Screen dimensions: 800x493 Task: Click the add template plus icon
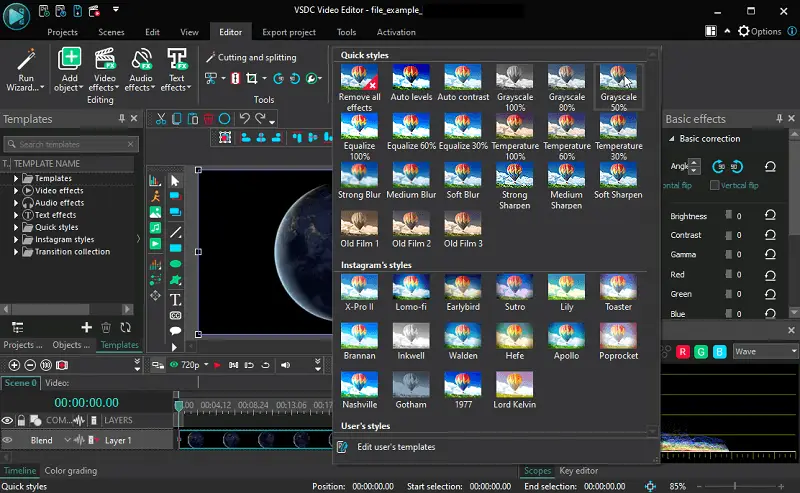86,327
